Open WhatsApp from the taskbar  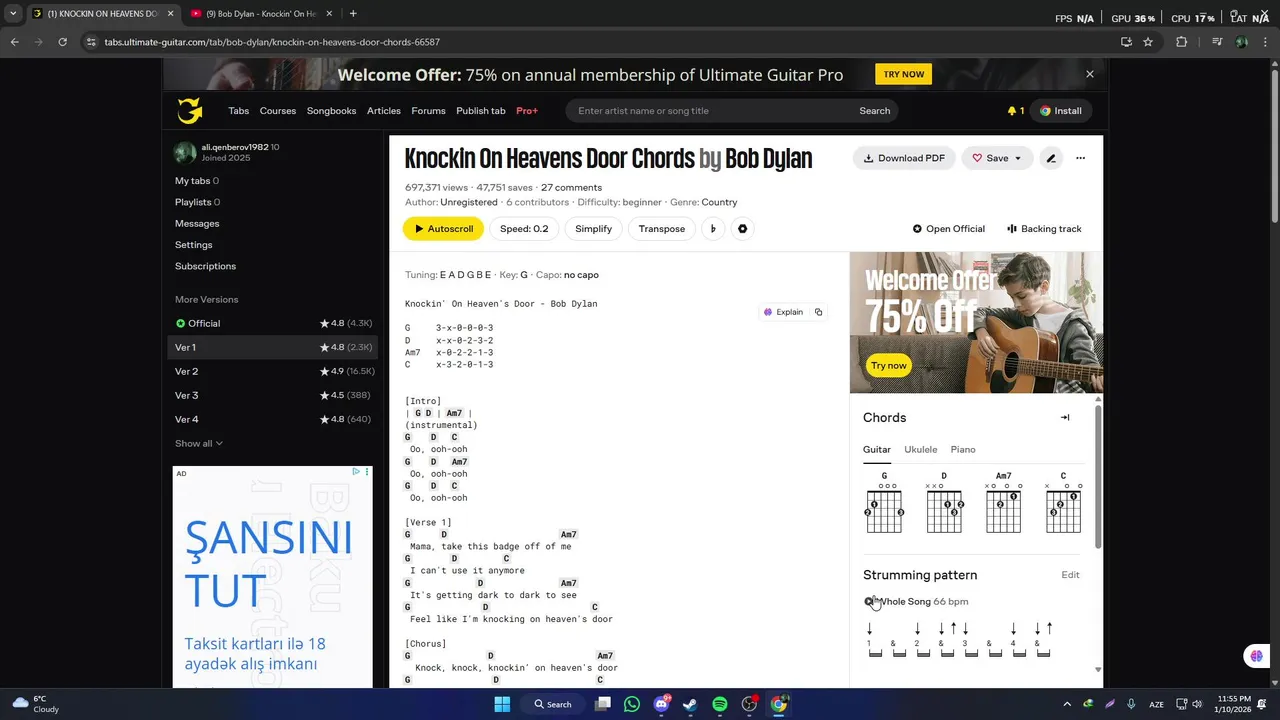tap(631, 704)
